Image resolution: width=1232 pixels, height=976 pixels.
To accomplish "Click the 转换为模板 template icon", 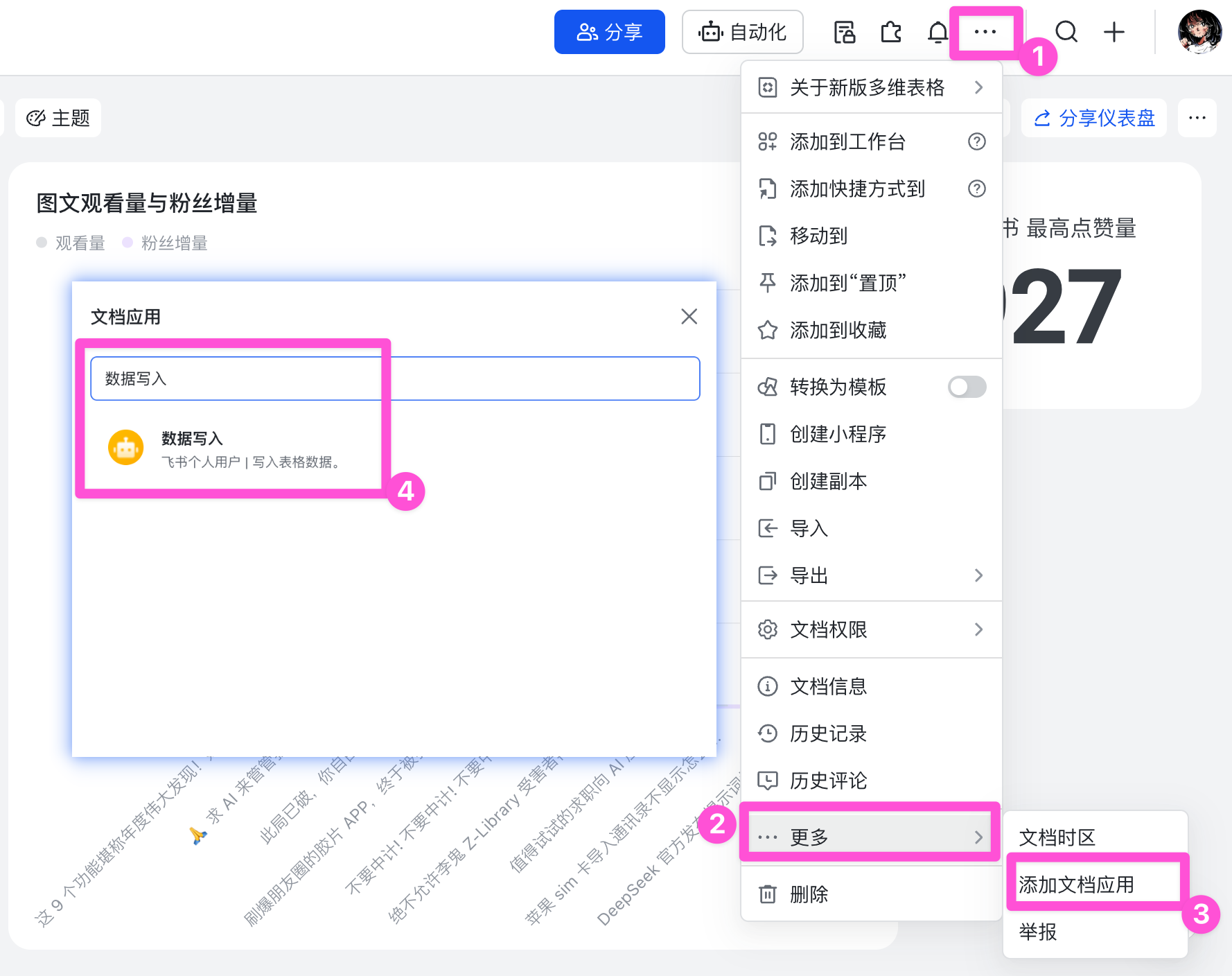I will (768, 387).
